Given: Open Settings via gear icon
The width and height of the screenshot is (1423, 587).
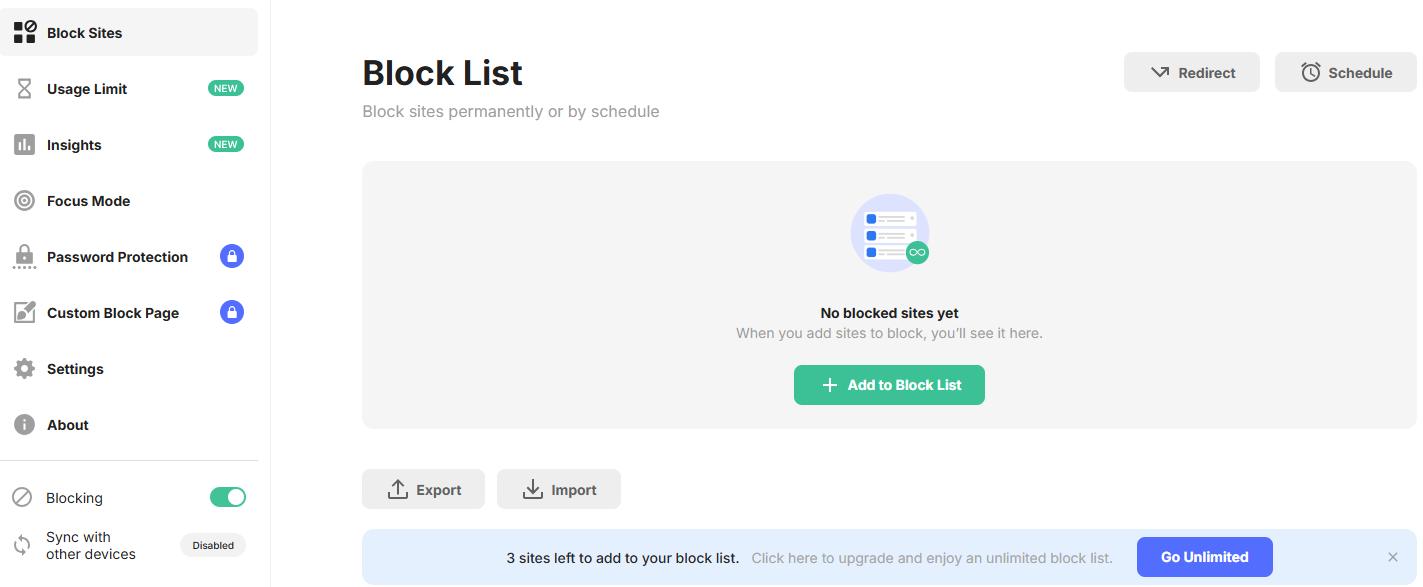Looking at the screenshot, I should pos(24,368).
